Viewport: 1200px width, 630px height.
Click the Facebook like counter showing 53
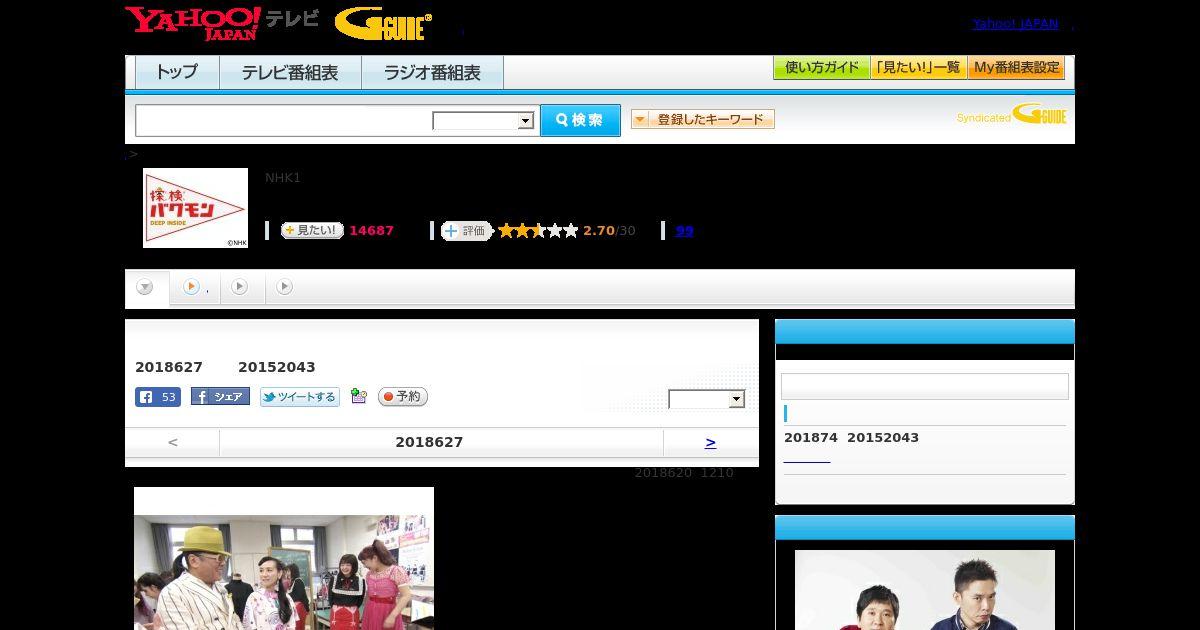(x=158, y=397)
